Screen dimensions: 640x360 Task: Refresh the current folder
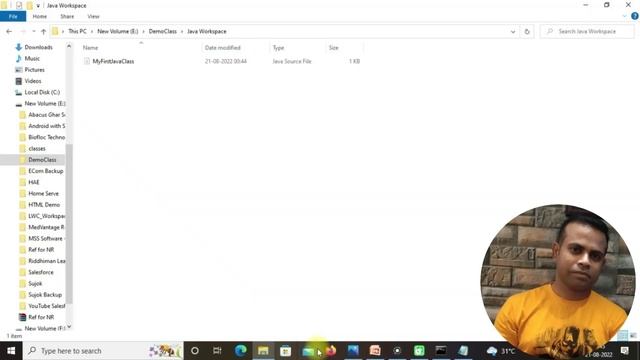point(527,31)
